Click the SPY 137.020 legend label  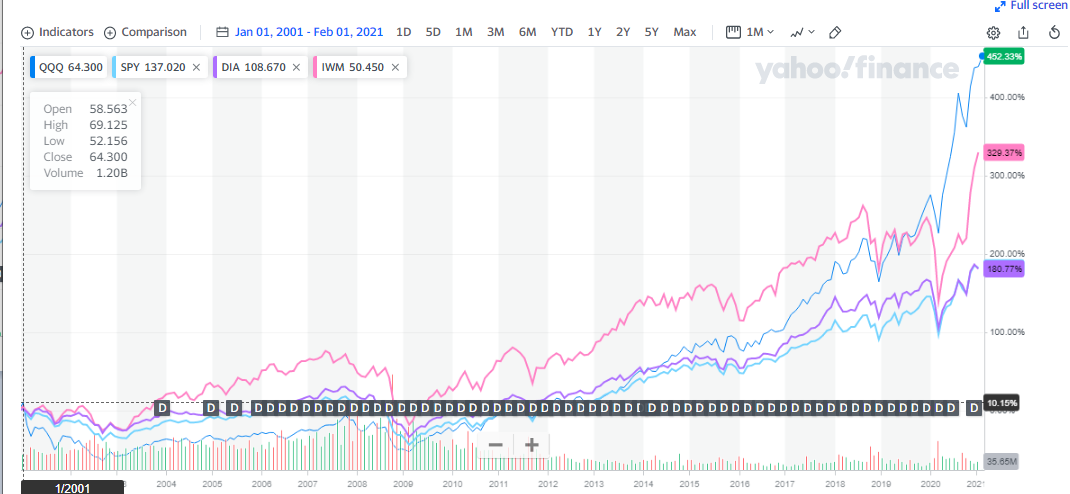point(152,68)
